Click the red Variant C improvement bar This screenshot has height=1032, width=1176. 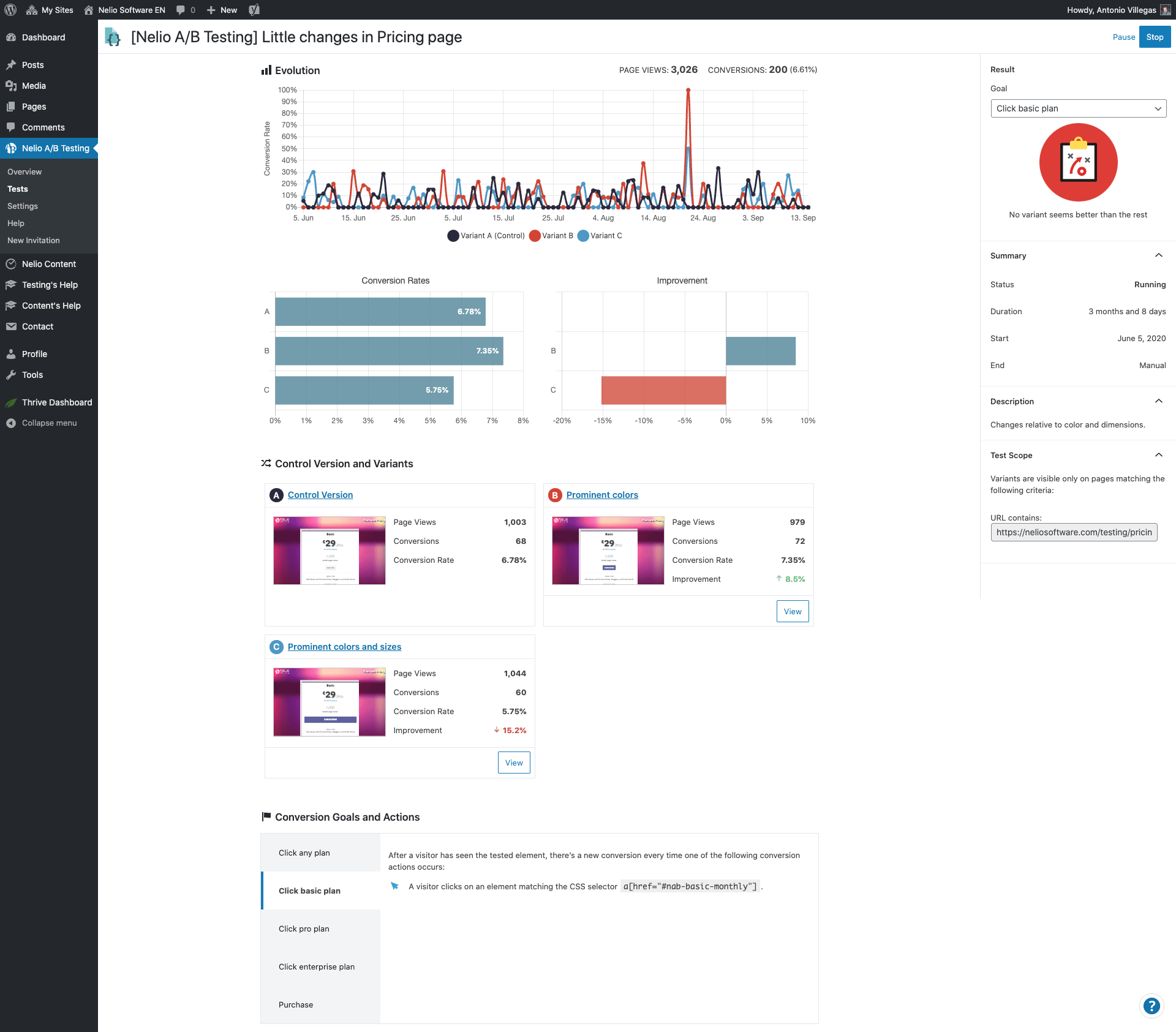tap(663, 390)
